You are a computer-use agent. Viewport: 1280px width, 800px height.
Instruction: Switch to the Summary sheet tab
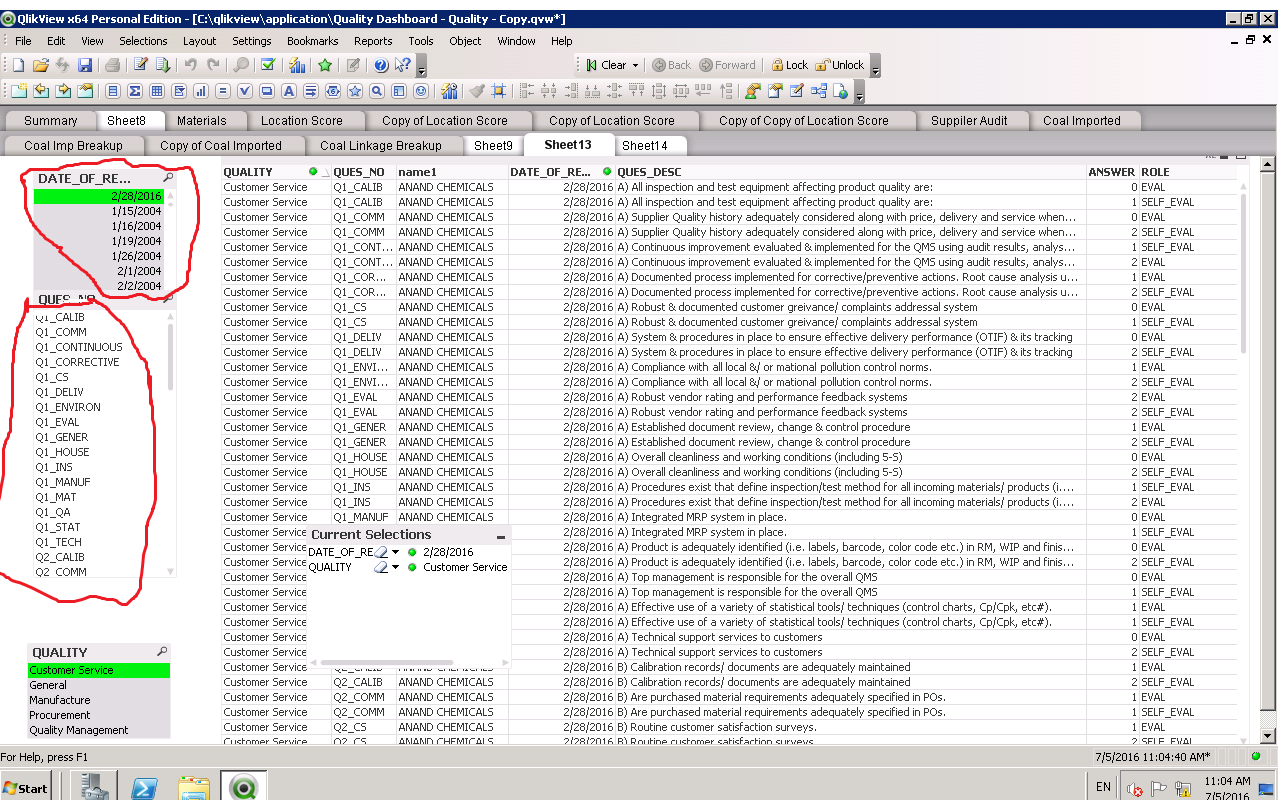point(50,121)
